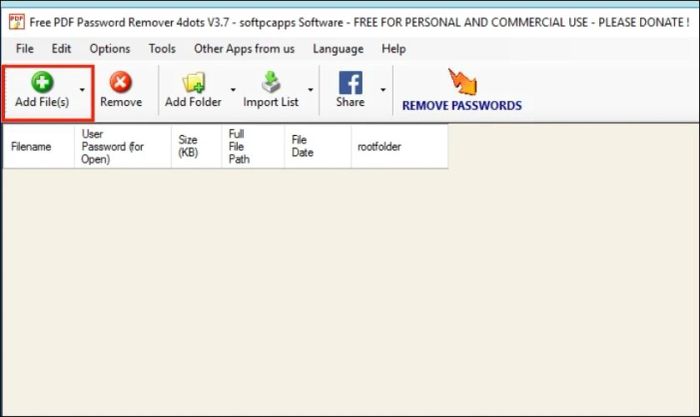700x417 pixels.
Task: Open the File menu
Action: [x=25, y=49]
